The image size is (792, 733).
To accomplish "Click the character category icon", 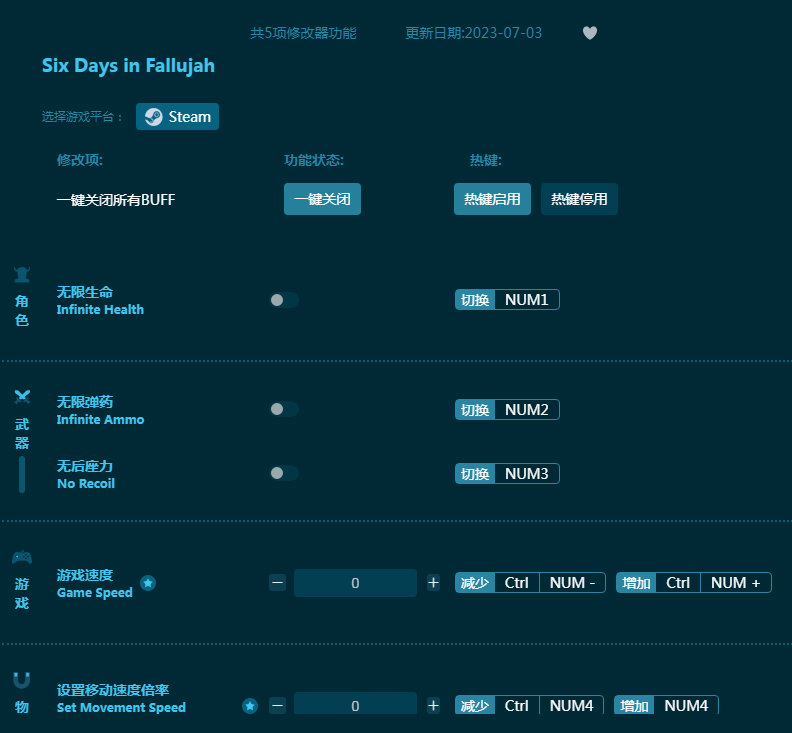I will 22,274.
